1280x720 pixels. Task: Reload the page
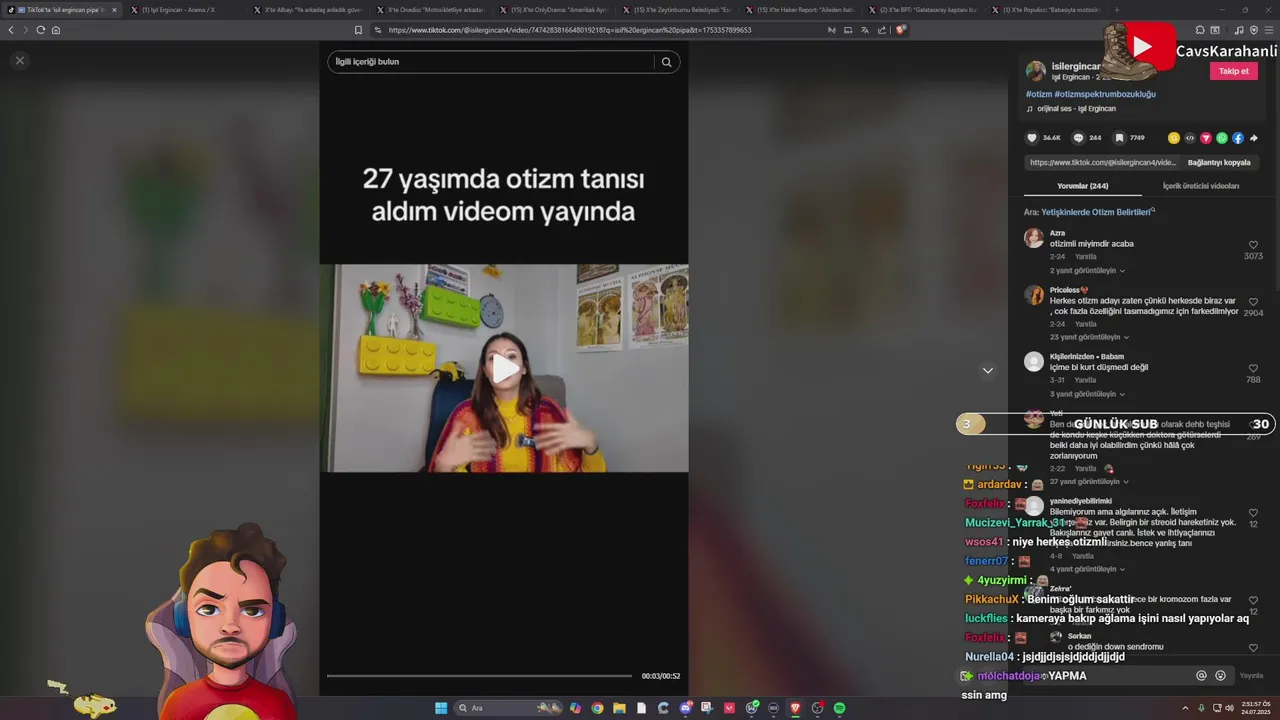[x=40, y=30]
